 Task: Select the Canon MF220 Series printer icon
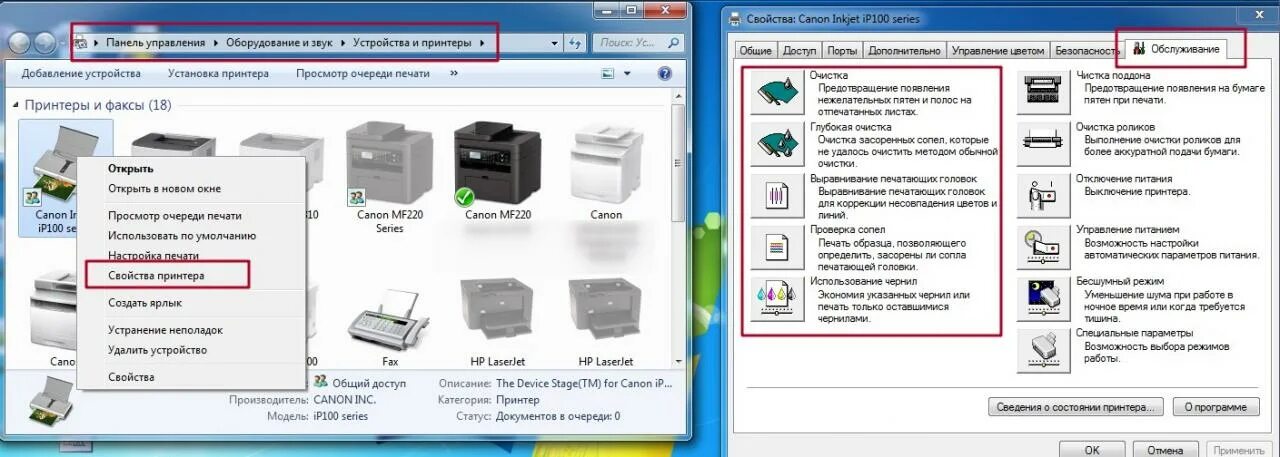point(388,166)
